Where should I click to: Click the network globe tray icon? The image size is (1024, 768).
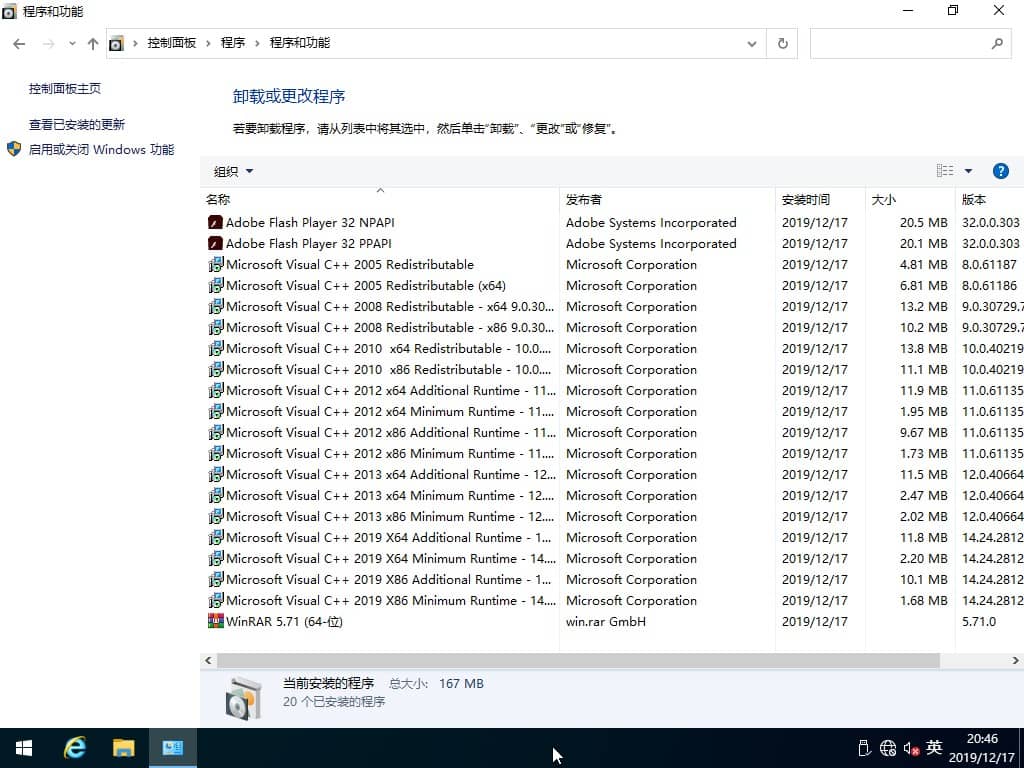(888, 748)
